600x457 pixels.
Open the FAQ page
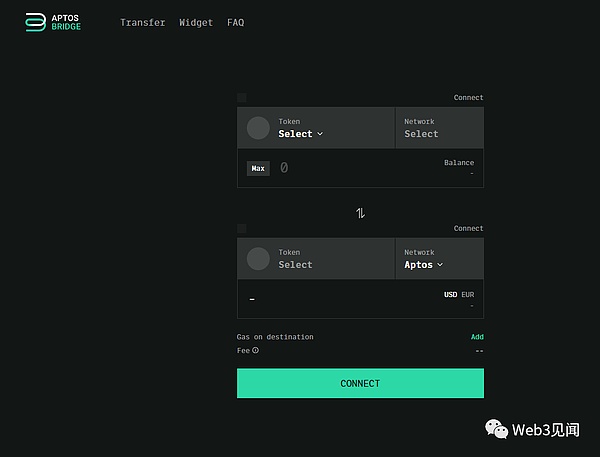(x=235, y=22)
